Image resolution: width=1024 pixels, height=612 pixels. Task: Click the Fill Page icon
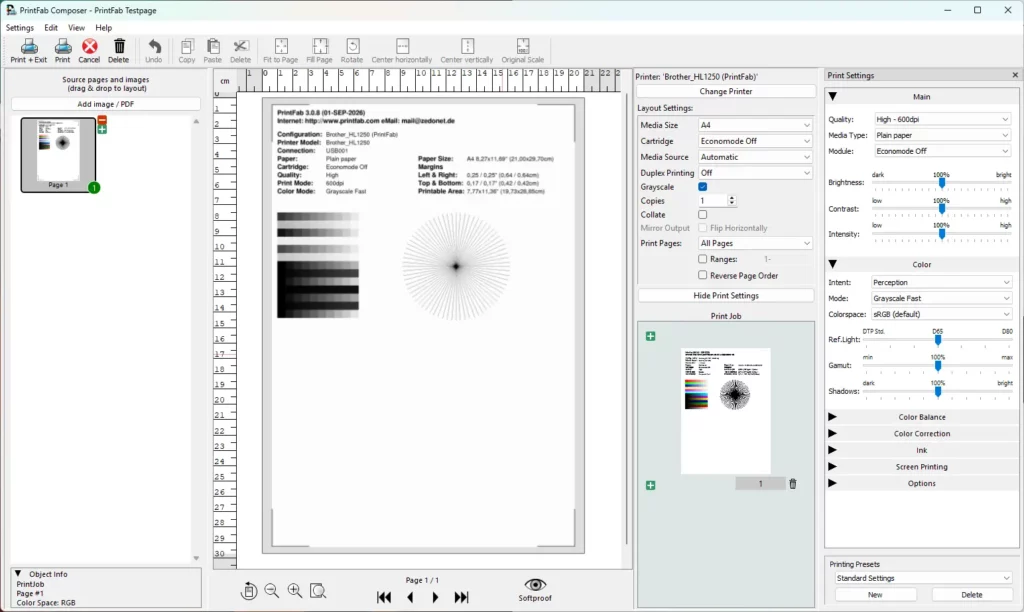(x=319, y=46)
